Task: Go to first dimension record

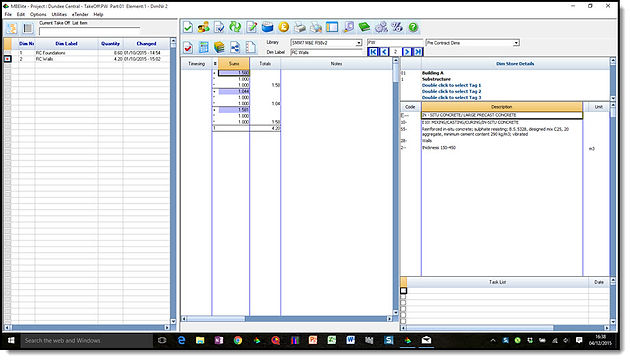Action: 373,52
